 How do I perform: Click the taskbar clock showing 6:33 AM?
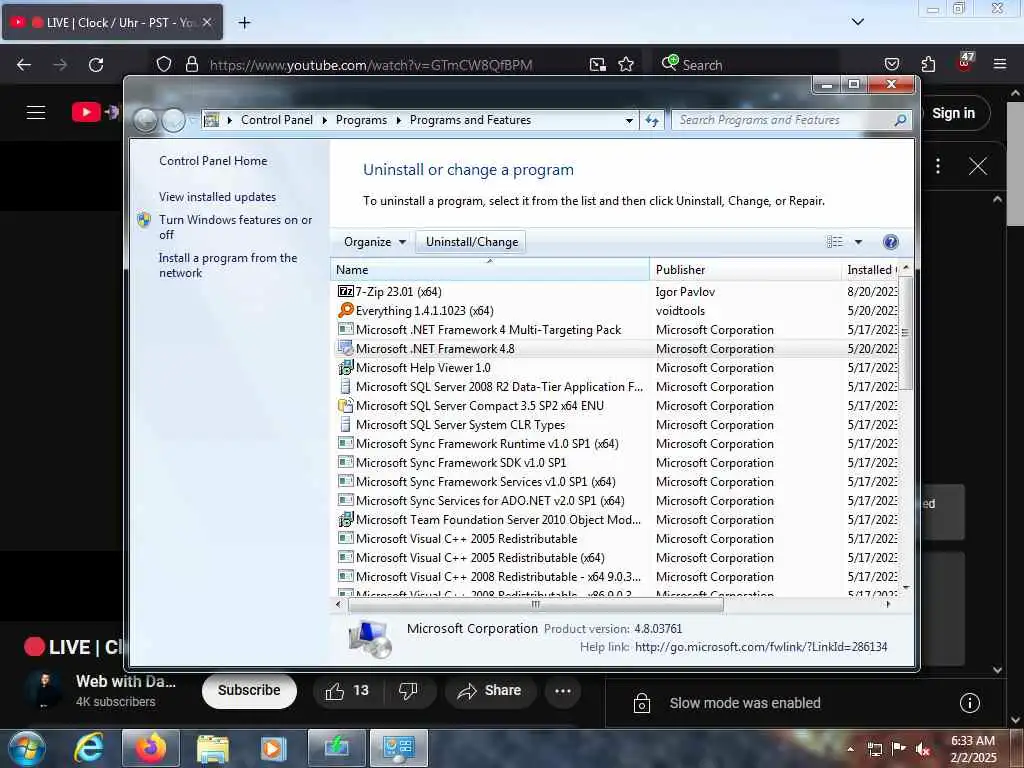973,749
